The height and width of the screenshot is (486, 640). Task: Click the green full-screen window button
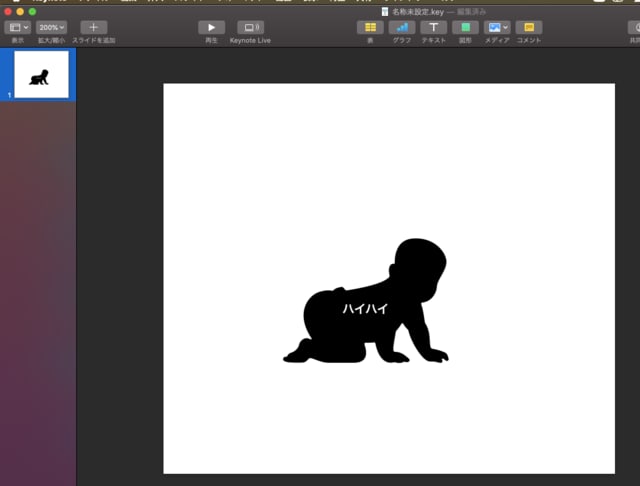pos(32,10)
